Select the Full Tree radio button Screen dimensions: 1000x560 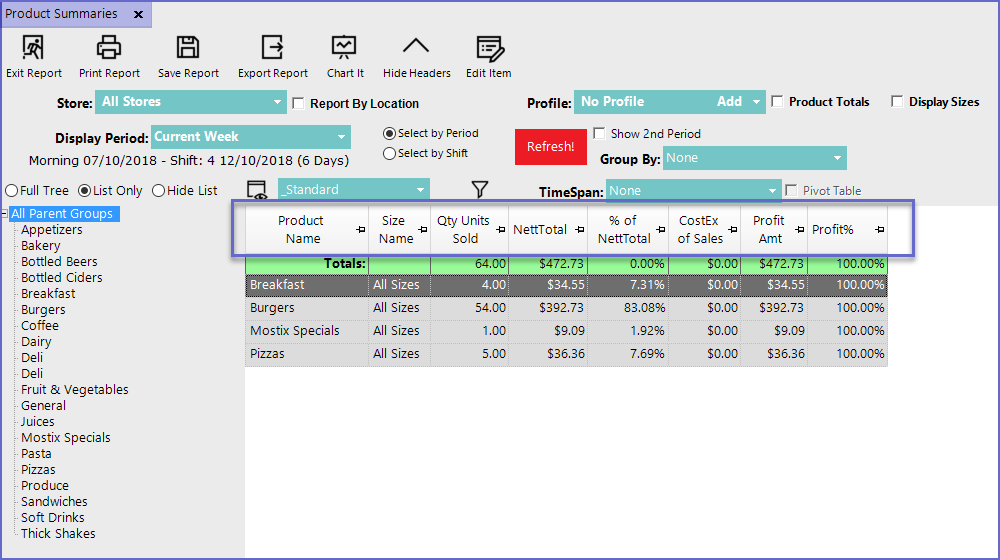pos(12,191)
